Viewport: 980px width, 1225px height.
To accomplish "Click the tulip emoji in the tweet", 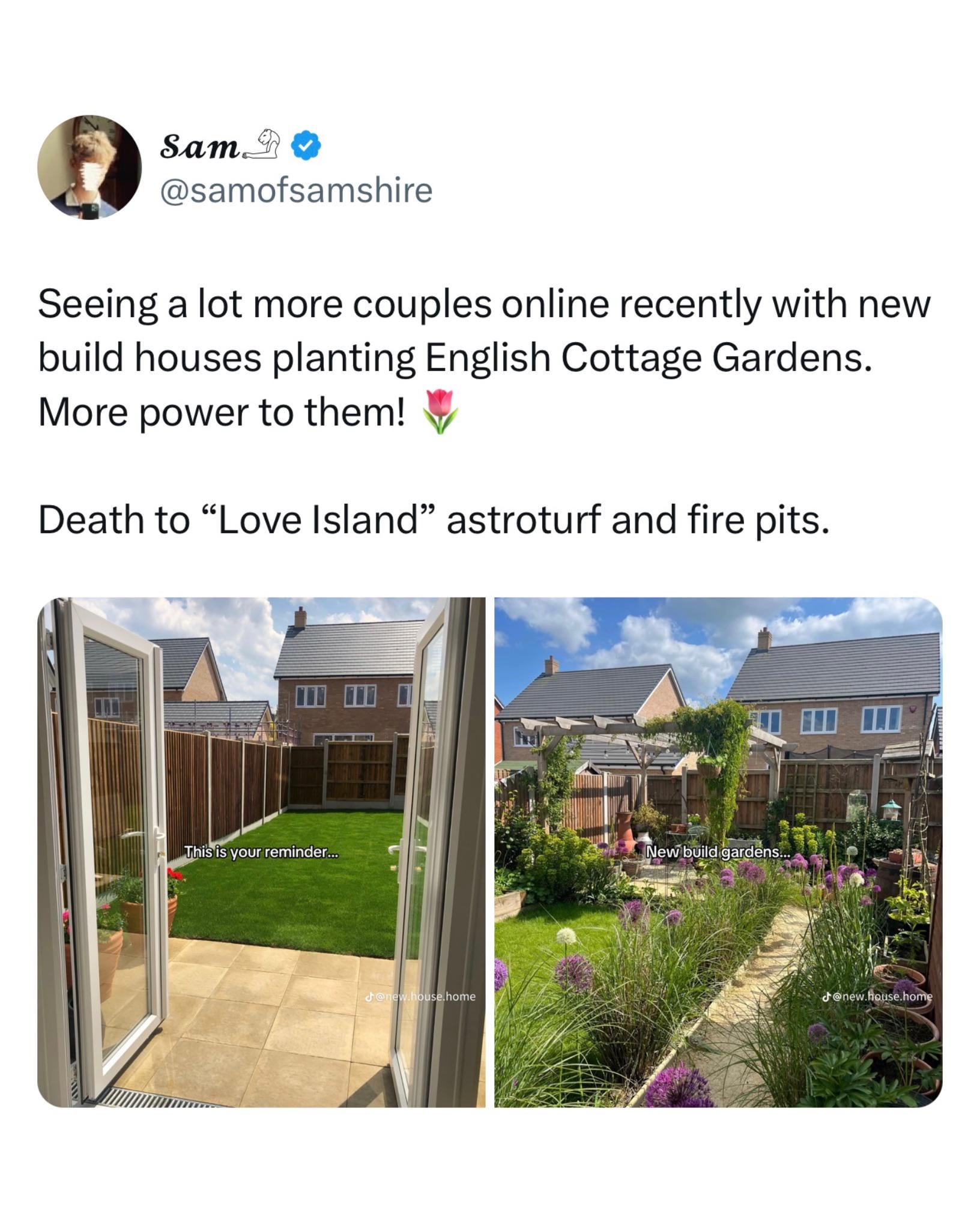I will coord(440,411).
